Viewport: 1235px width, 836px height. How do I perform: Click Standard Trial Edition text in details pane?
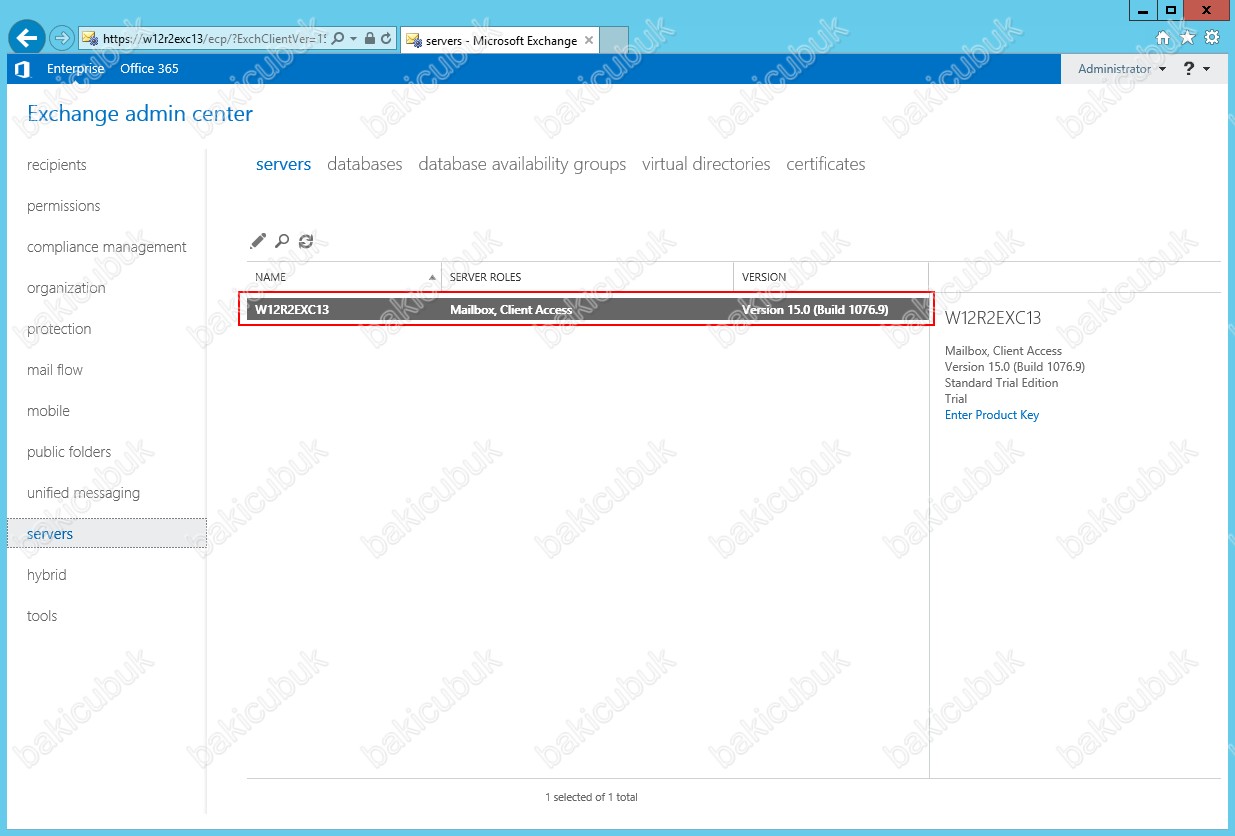[1001, 383]
